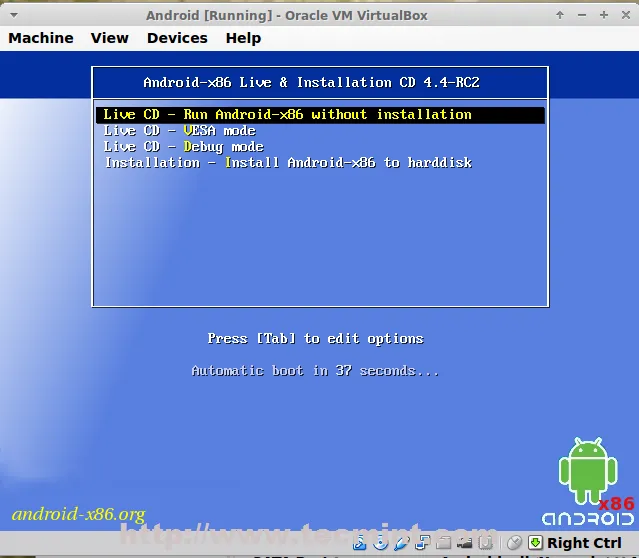Click the Android-x86 Live & Installation CD title
This screenshot has height=558, width=639.
click(311, 83)
